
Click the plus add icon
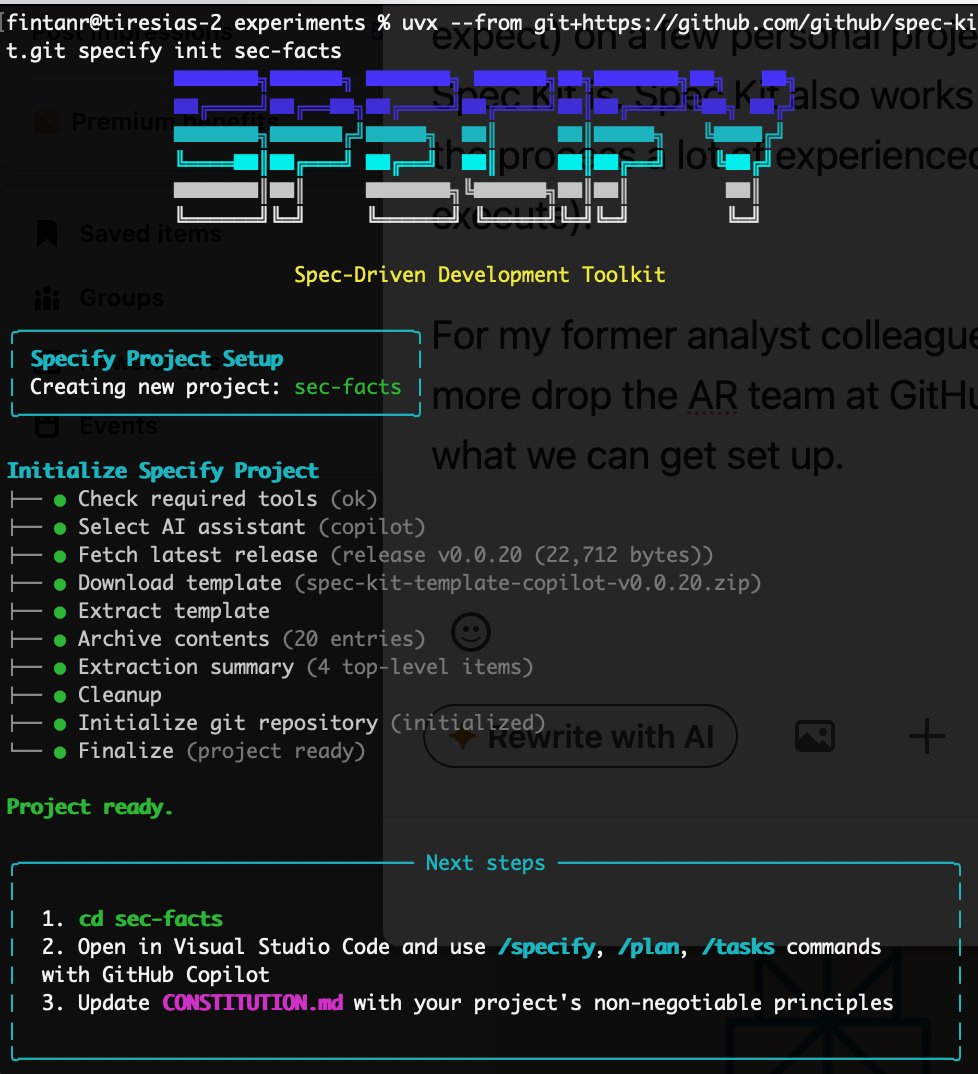coord(927,736)
